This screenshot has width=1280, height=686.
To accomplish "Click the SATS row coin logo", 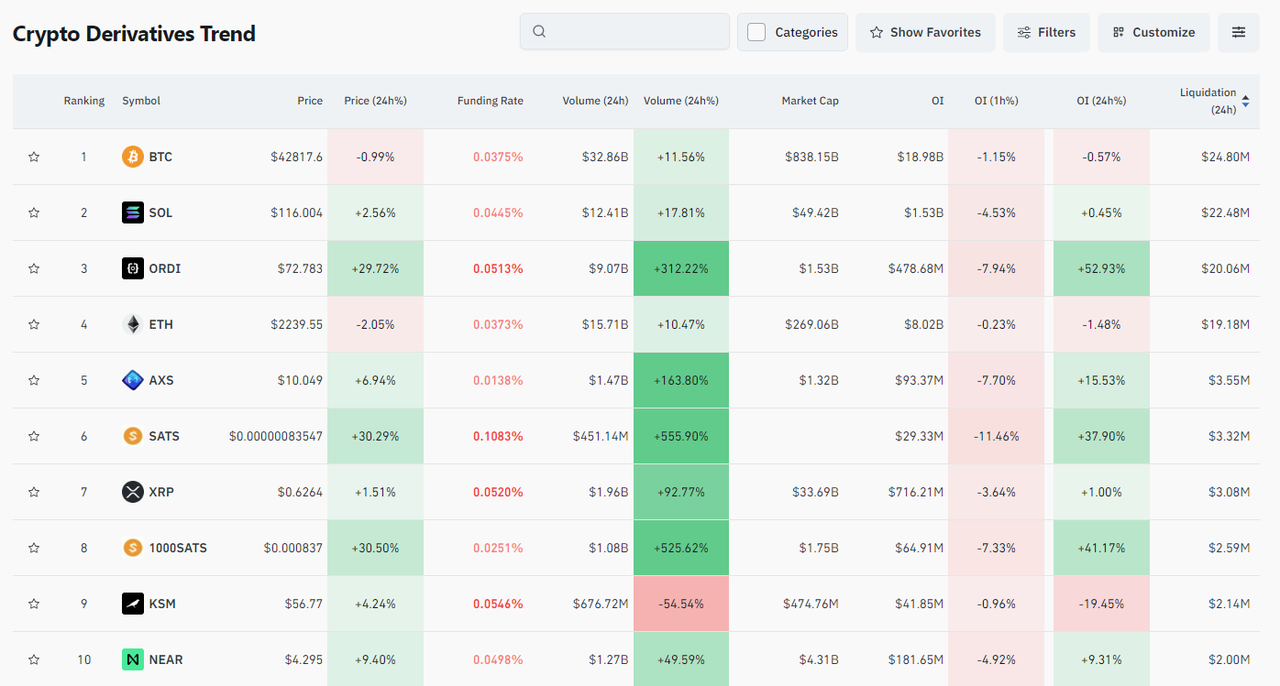I will click(x=133, y=437).
